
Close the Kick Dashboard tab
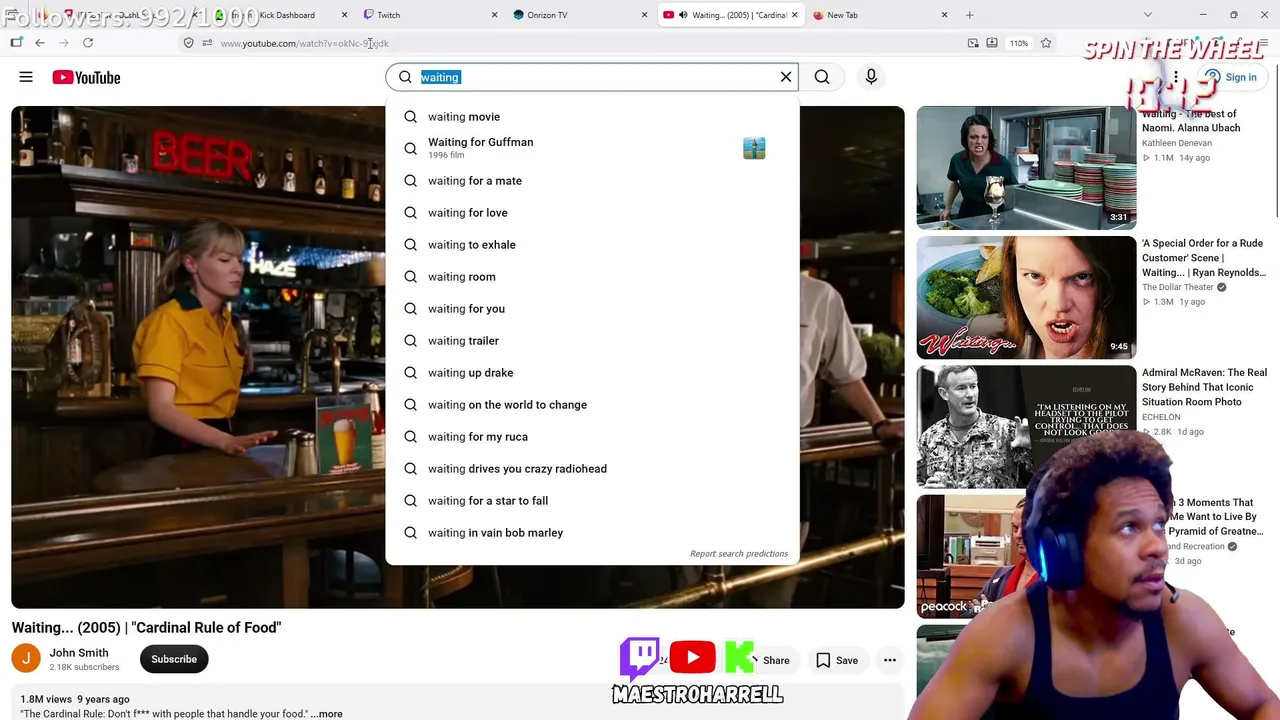point(344,15)
